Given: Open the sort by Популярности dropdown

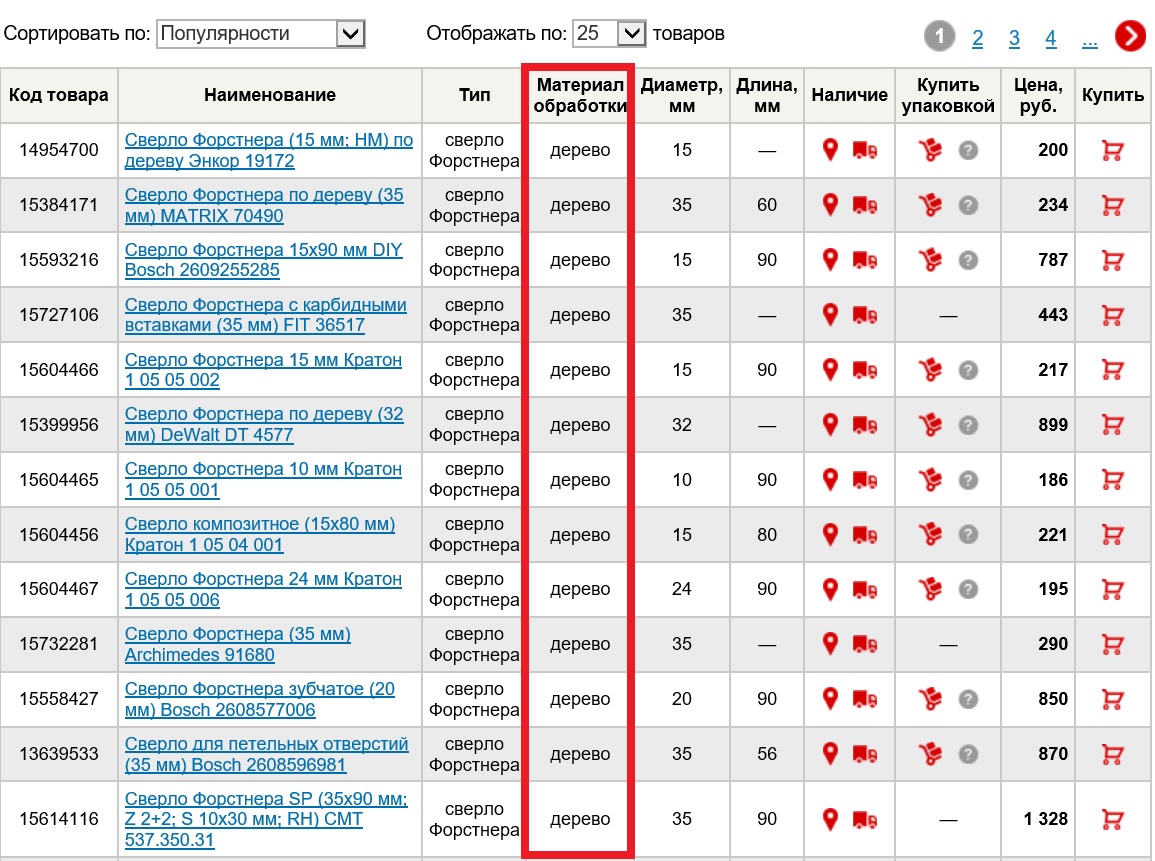Looking at the screenshot, I should 261,34.
